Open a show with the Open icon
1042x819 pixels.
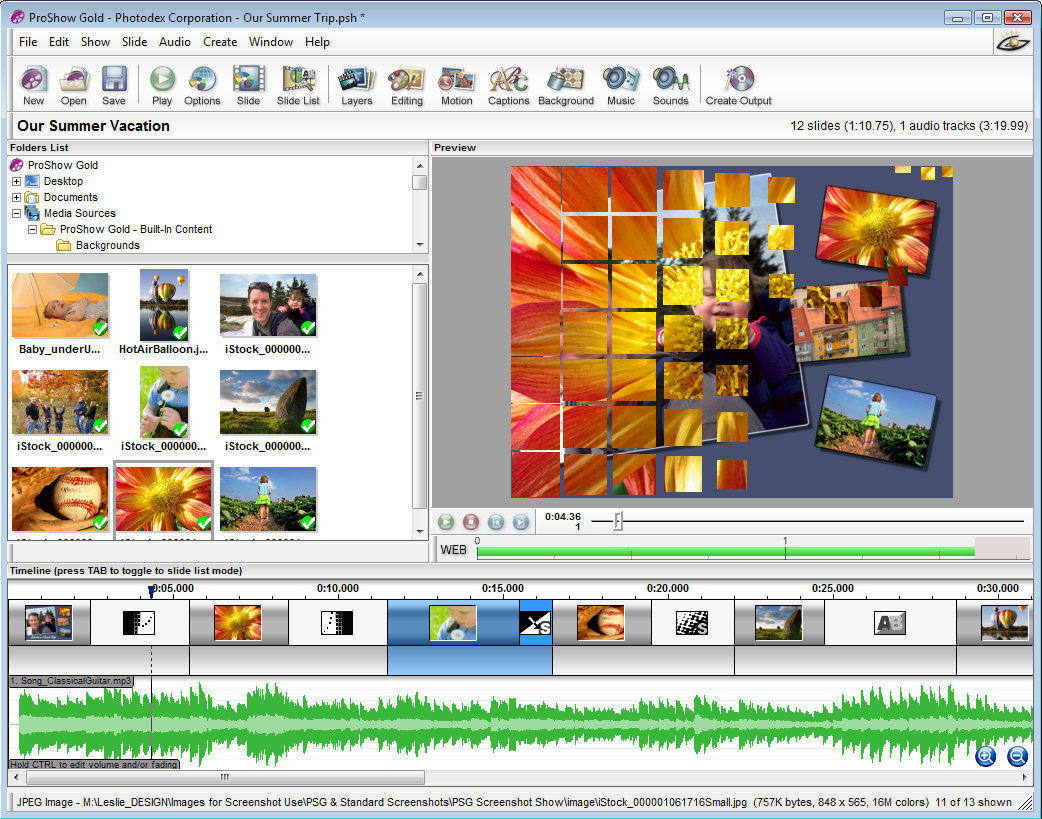coord(74,85)
